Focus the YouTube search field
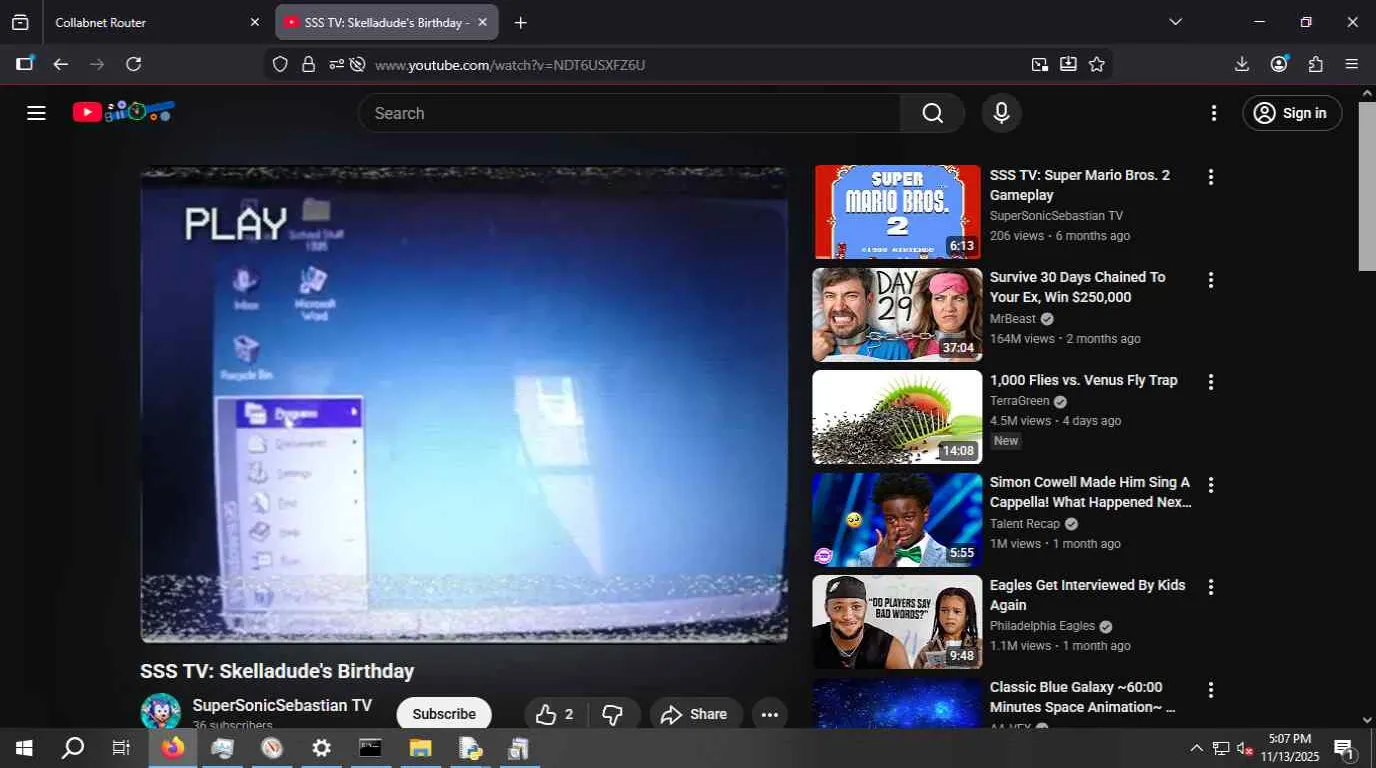The image size is (1376, 768). [630, 113]
